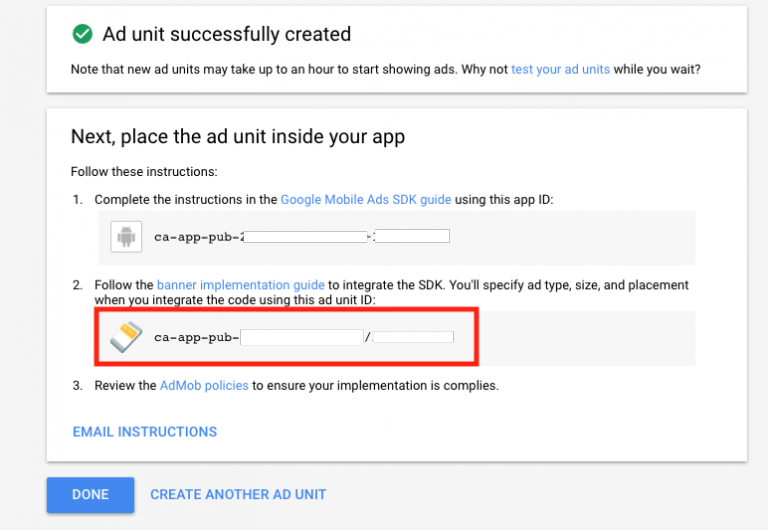Click the "Ad unit successfully created" heading
Viewport: 768px width, 530px height.
(227, 34)
